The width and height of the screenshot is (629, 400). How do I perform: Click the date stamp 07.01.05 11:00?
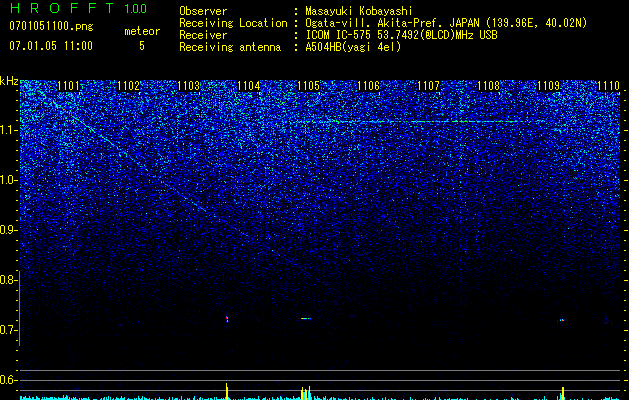pos(51,46)
